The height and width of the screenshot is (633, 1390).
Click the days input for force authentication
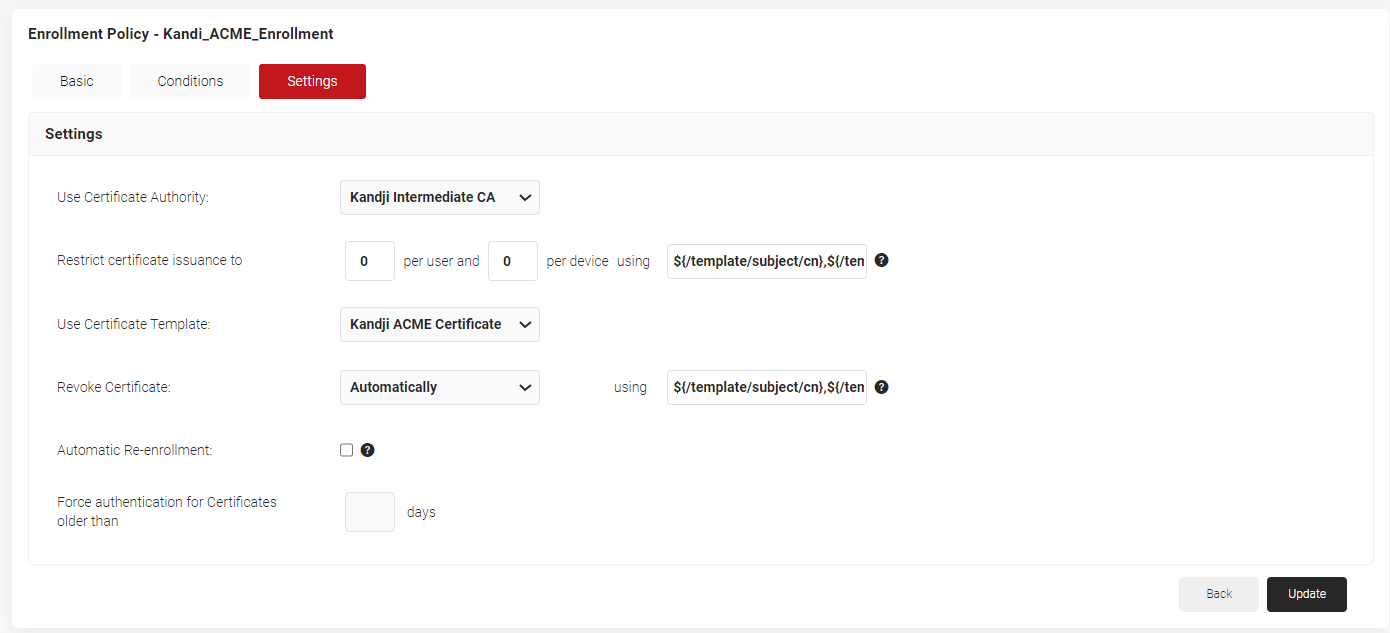tap(370, 512)
